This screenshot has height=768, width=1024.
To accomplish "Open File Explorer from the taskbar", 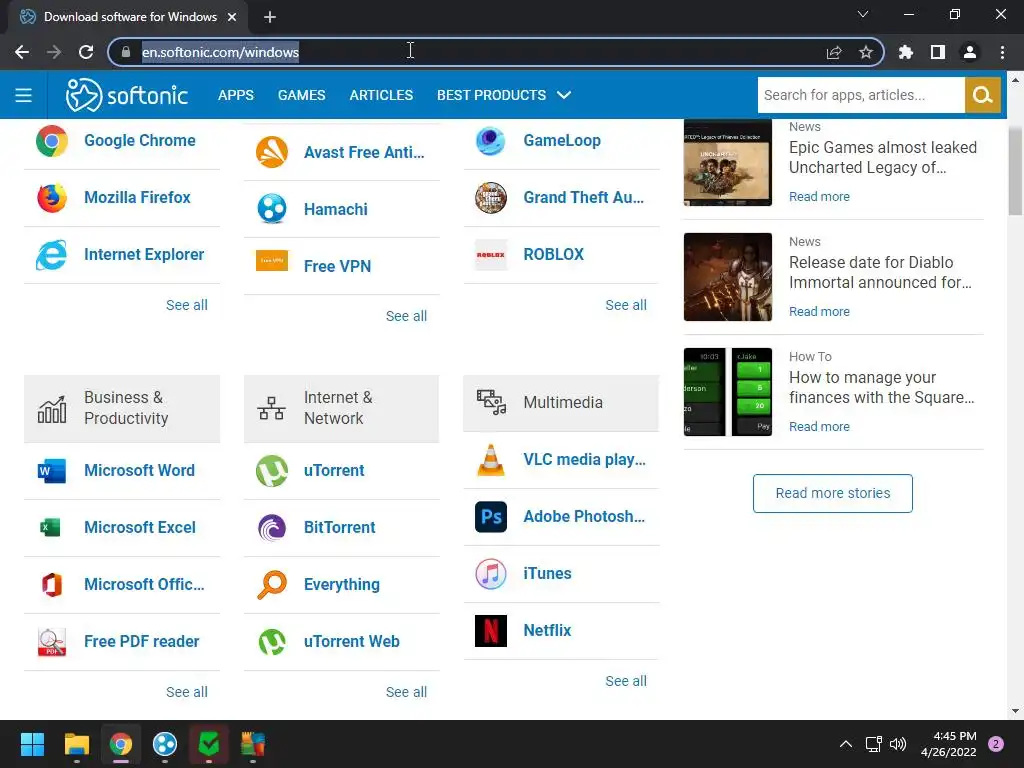I will tap(76, 744).
